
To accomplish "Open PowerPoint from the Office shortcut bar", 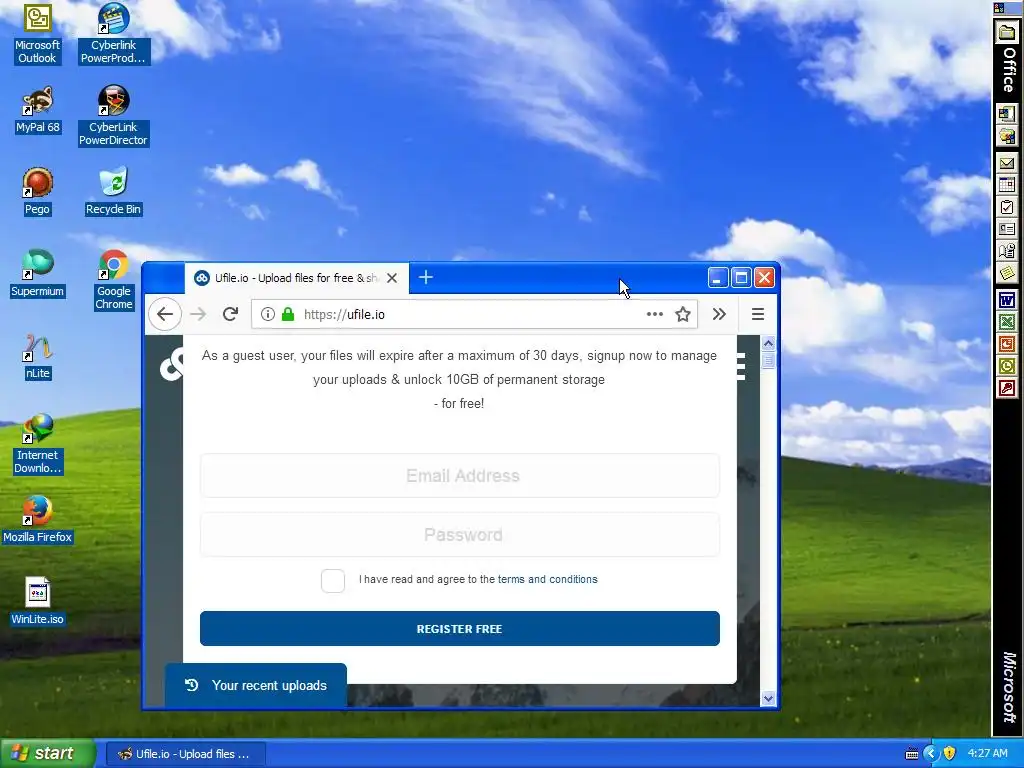I will [x=1006, y=344].
